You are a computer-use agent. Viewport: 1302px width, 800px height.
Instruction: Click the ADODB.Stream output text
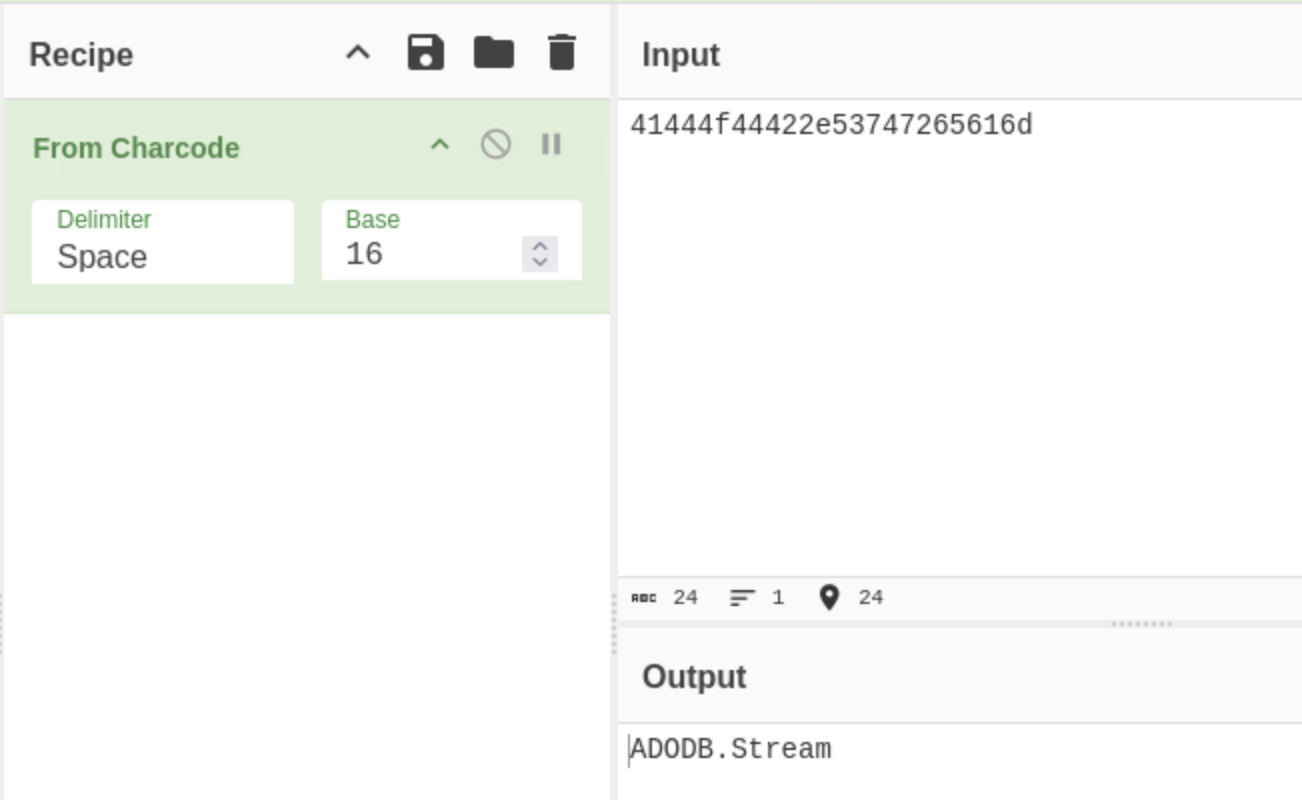coord(731,750)
